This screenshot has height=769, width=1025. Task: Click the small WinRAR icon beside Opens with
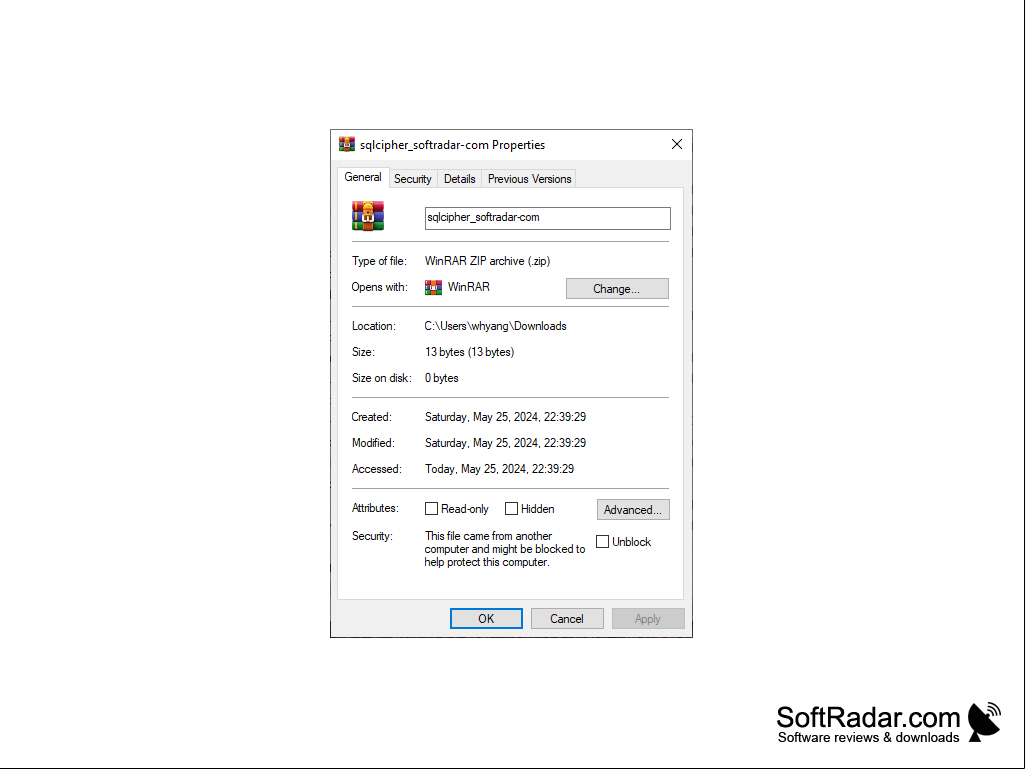coord(433,287)
